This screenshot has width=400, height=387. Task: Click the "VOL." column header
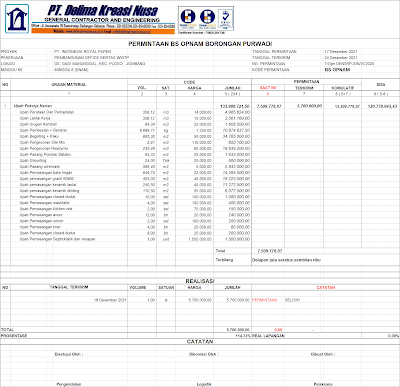pos(142,88)
